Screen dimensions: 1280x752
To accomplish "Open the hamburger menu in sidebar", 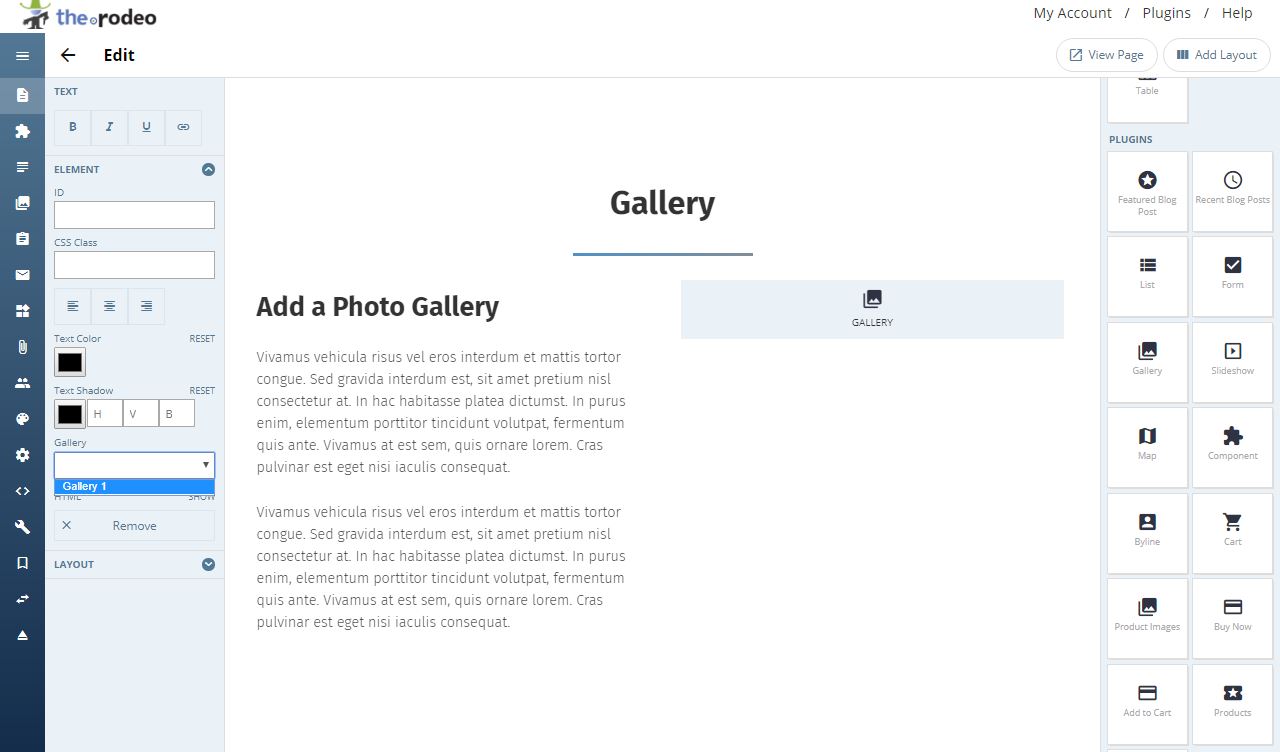I will click(x=22, y=56).
